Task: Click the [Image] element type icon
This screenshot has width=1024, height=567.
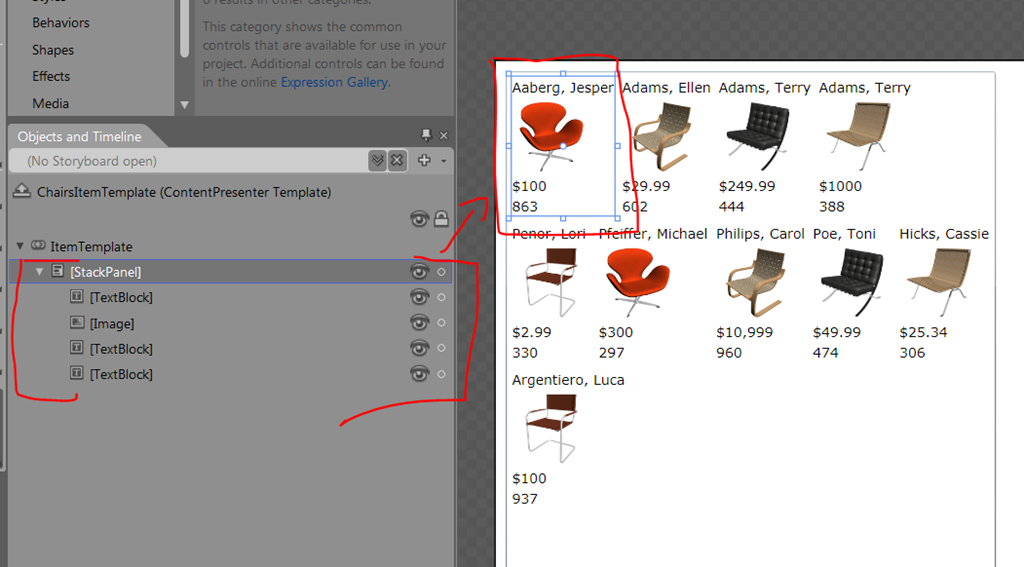Action: click(x=76, y=322)
